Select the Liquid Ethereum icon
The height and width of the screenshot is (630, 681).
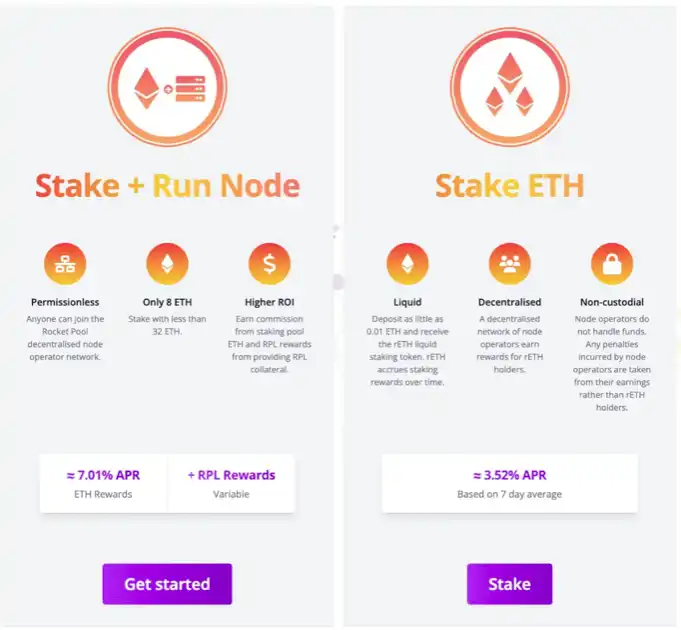click(407, 264)
